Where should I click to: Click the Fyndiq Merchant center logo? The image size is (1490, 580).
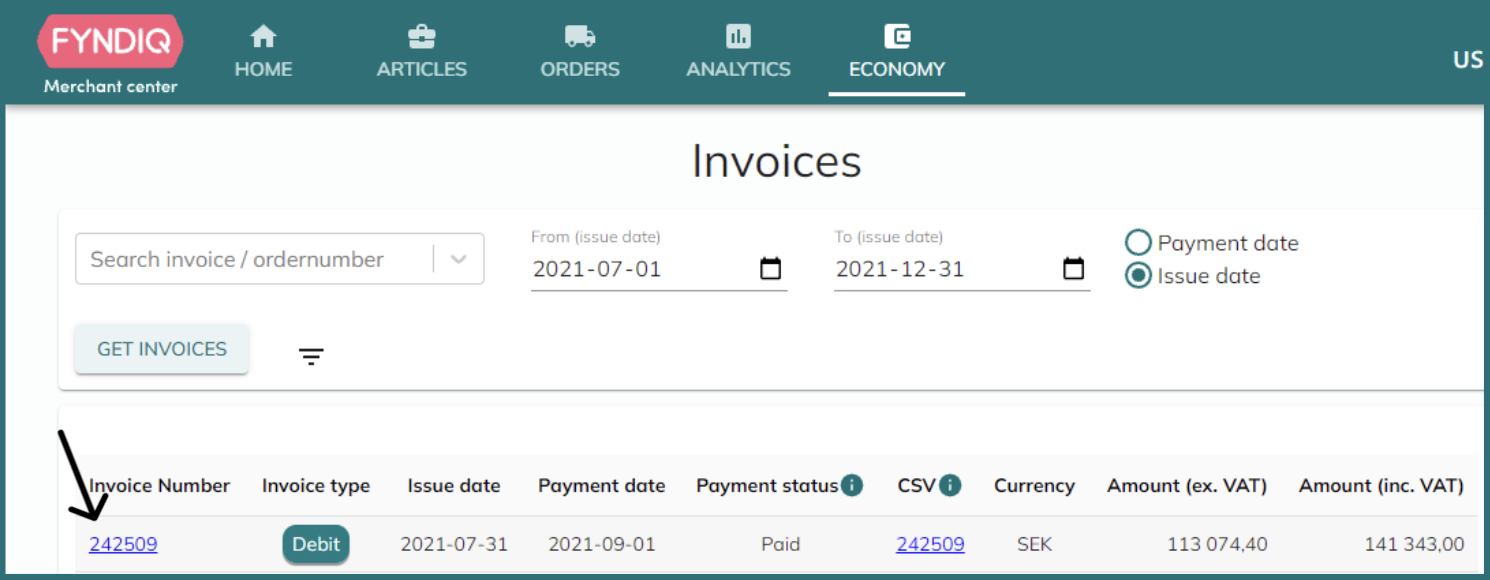(110, 55)
